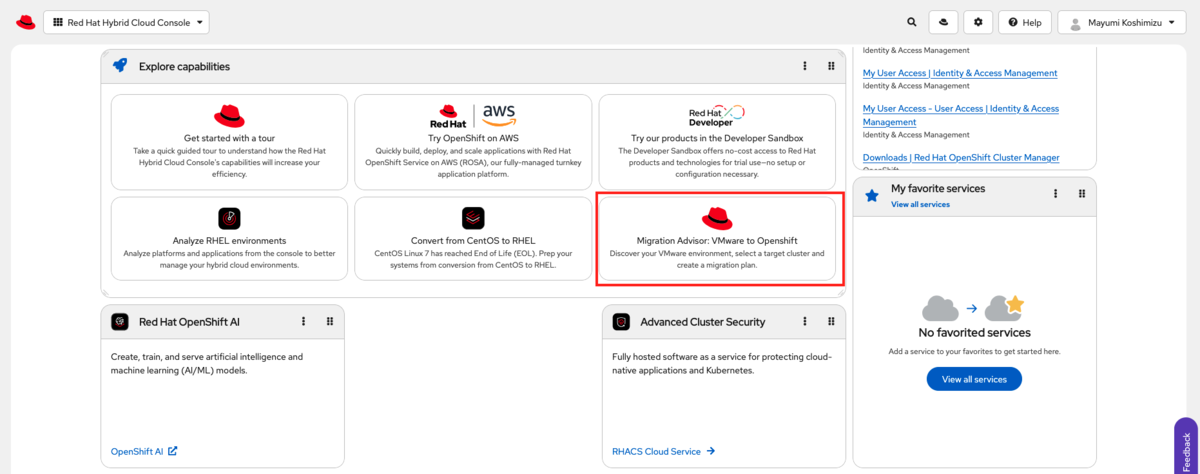
Task: Open the Red Hat Hybrid Cloud Console dropdown
Action: [x=126, y=22]
